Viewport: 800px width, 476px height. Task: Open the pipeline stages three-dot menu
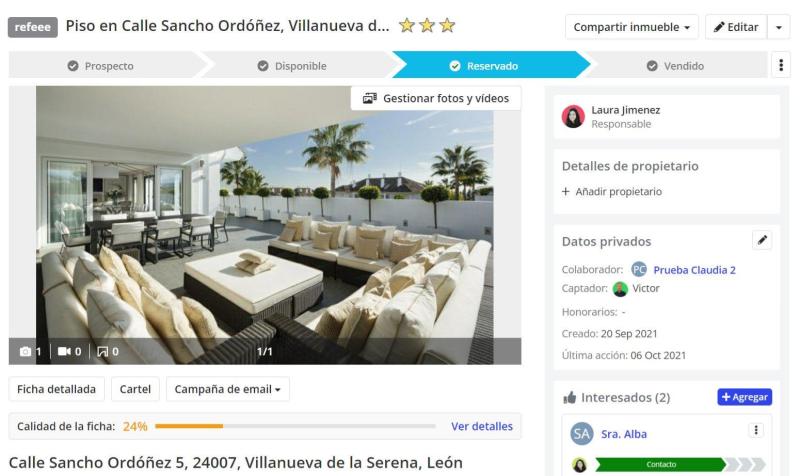click(x=781, y=65)
